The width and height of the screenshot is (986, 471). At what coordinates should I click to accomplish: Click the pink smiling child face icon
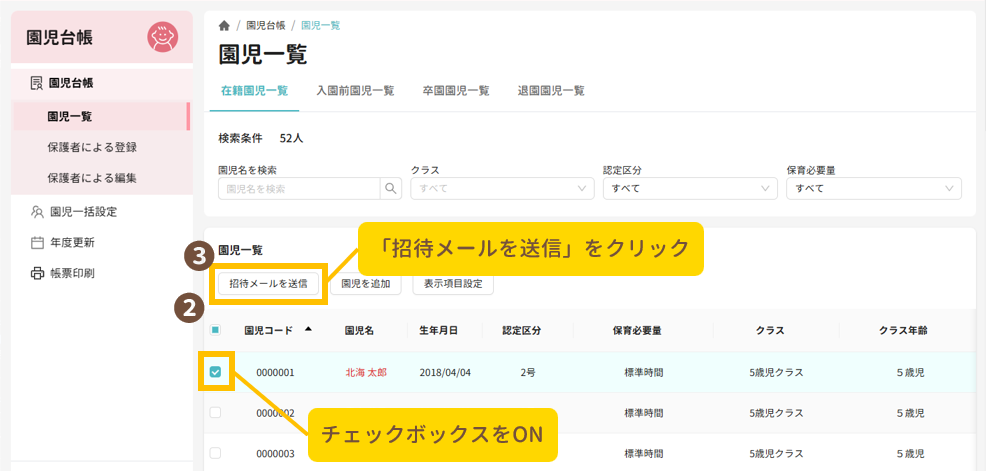coord(162,37)
